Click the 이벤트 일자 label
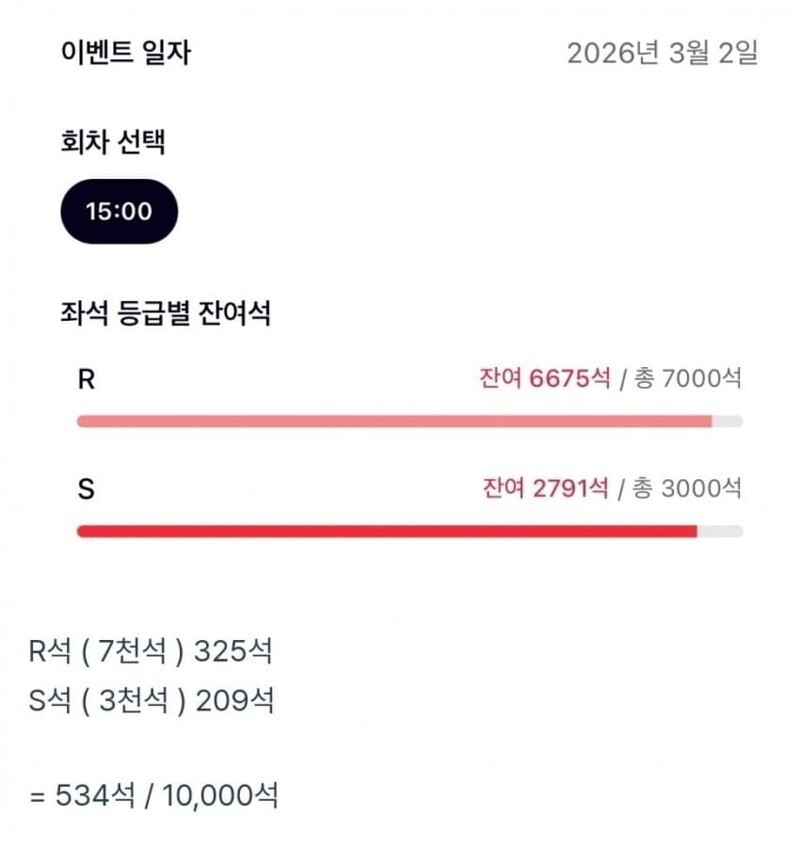This screenshot has width=800, height=847. (125, 53)
